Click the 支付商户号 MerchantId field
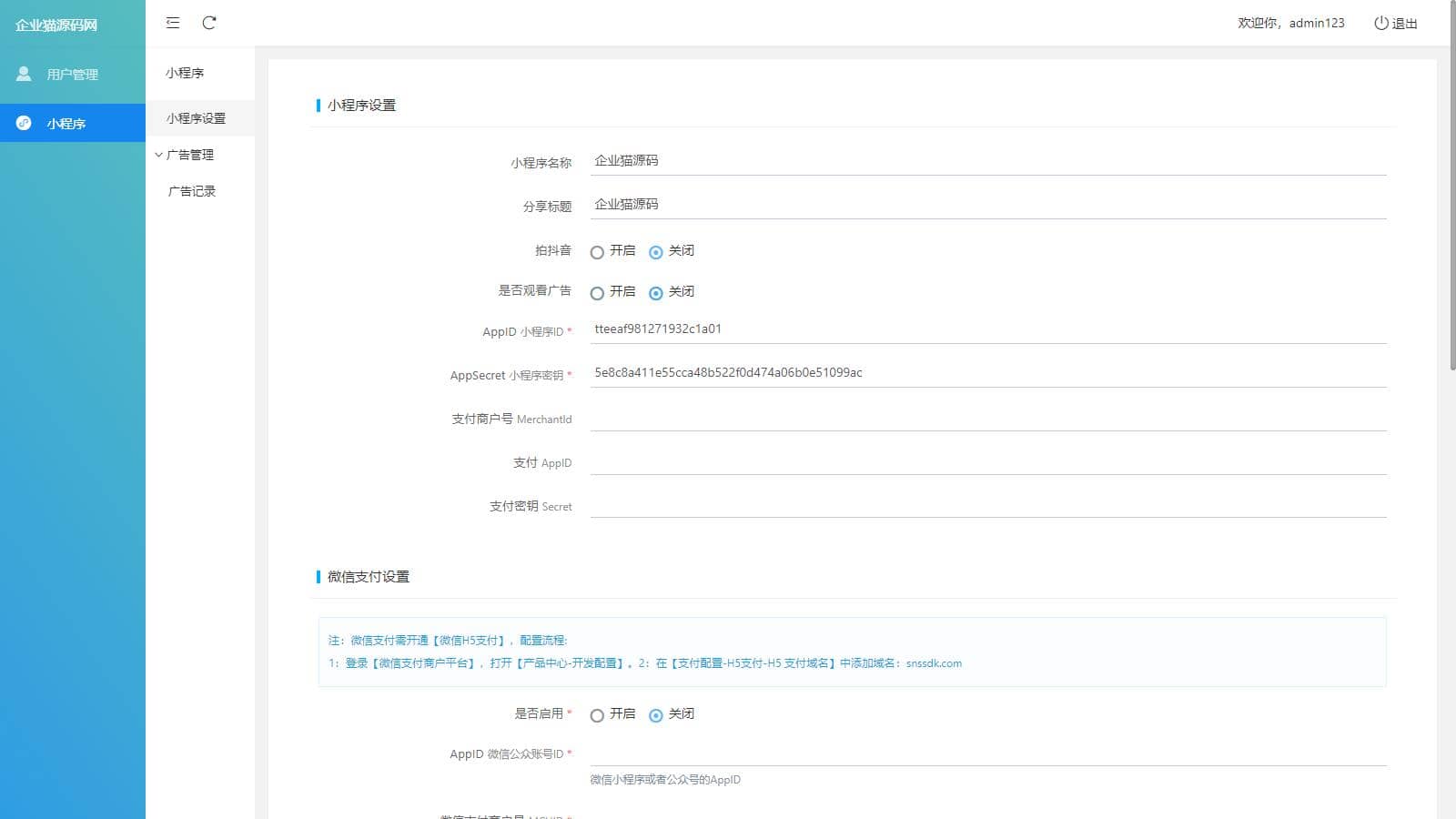The image size is (1456, 819). pos(987,417)
